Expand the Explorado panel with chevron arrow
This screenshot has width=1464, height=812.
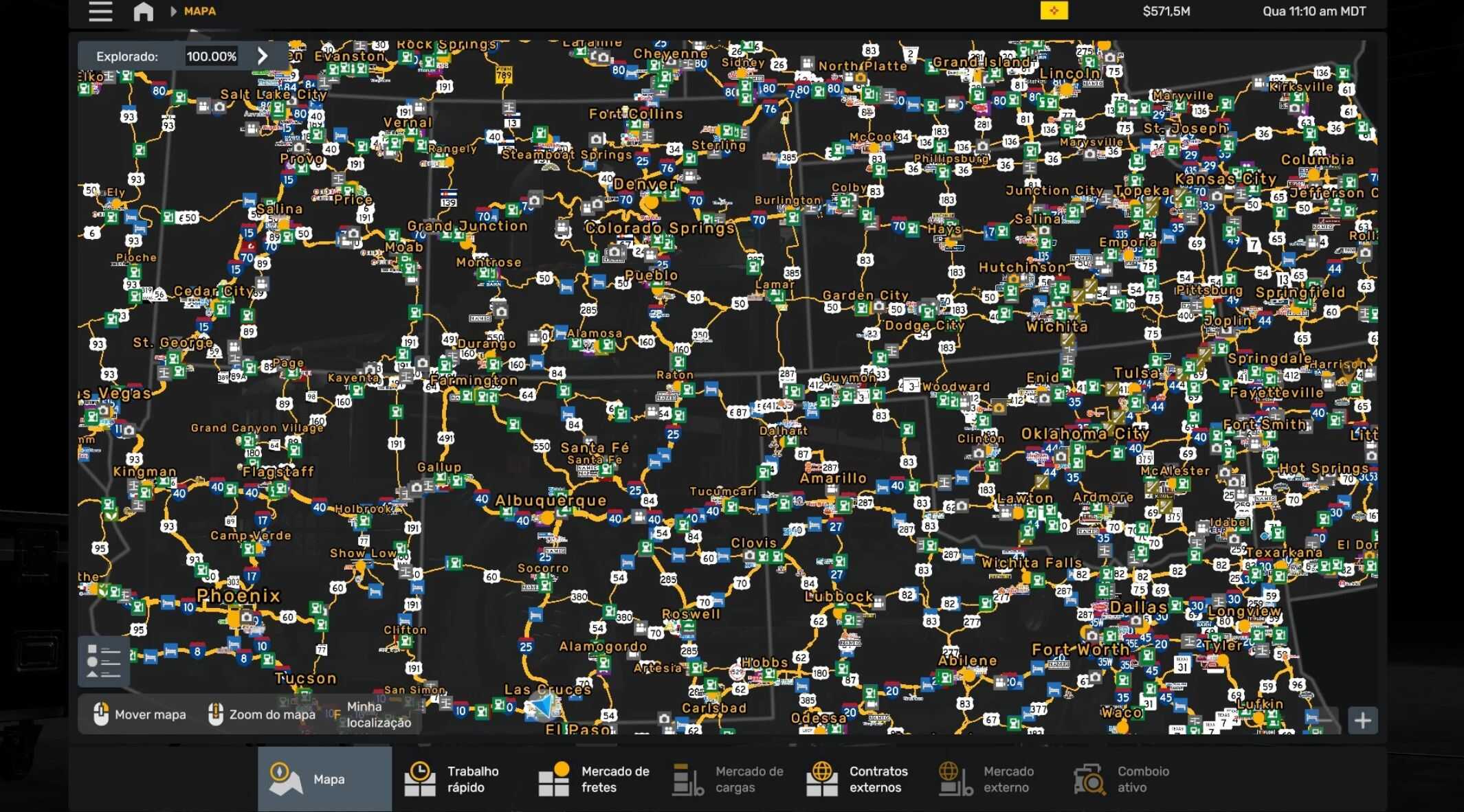[263, 56]
